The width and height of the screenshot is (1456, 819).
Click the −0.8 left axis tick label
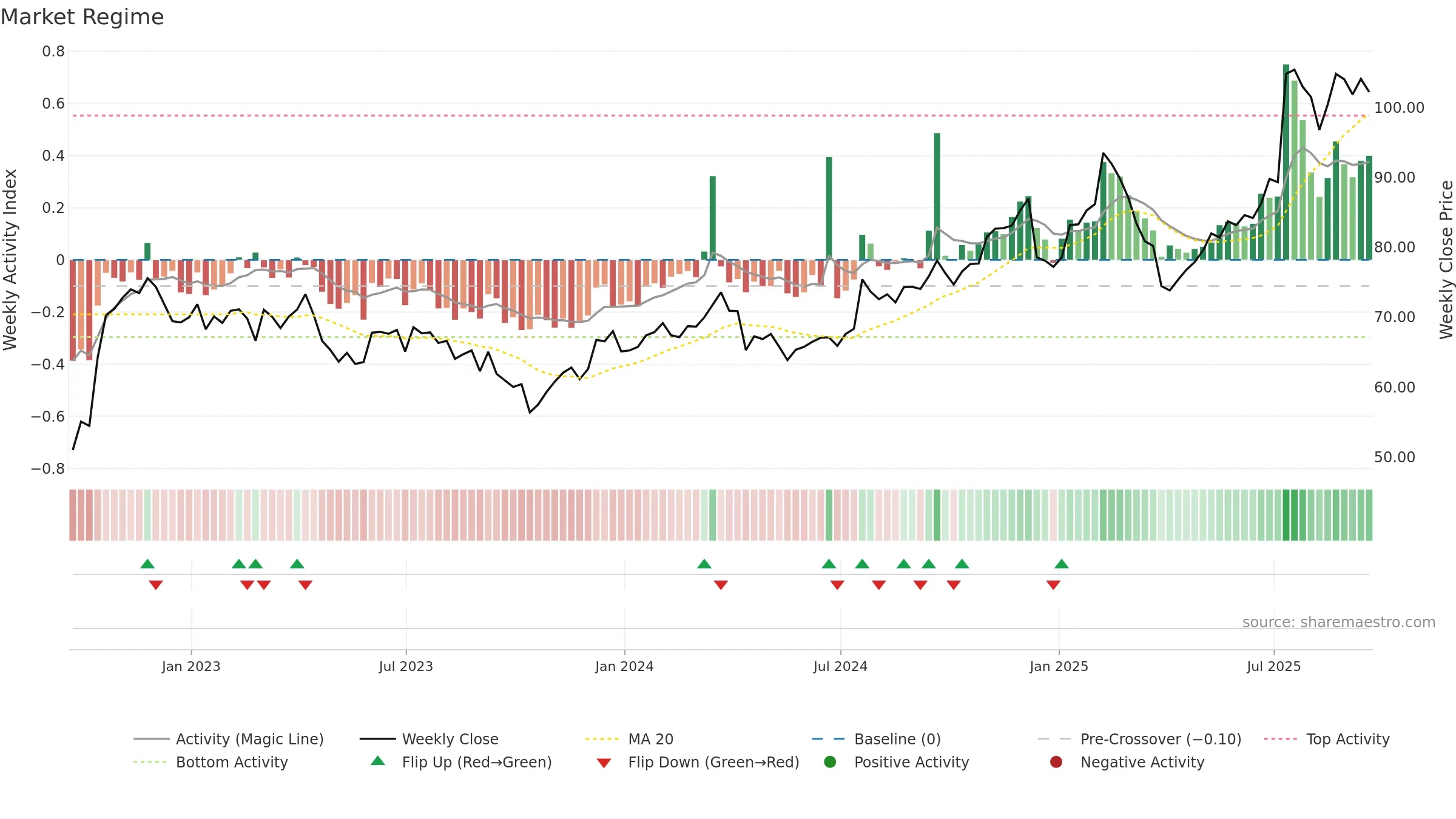pos(48,469)
